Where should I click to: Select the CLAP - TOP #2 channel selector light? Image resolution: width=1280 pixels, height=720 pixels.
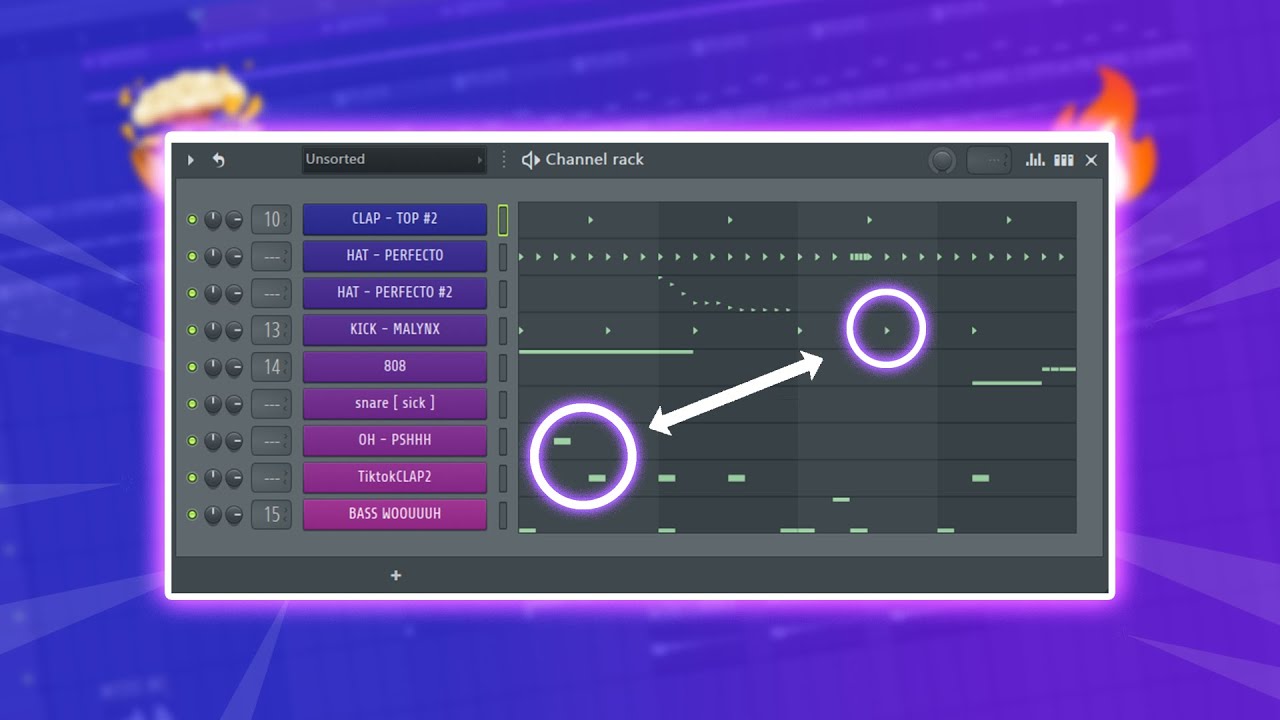point(504,220)
